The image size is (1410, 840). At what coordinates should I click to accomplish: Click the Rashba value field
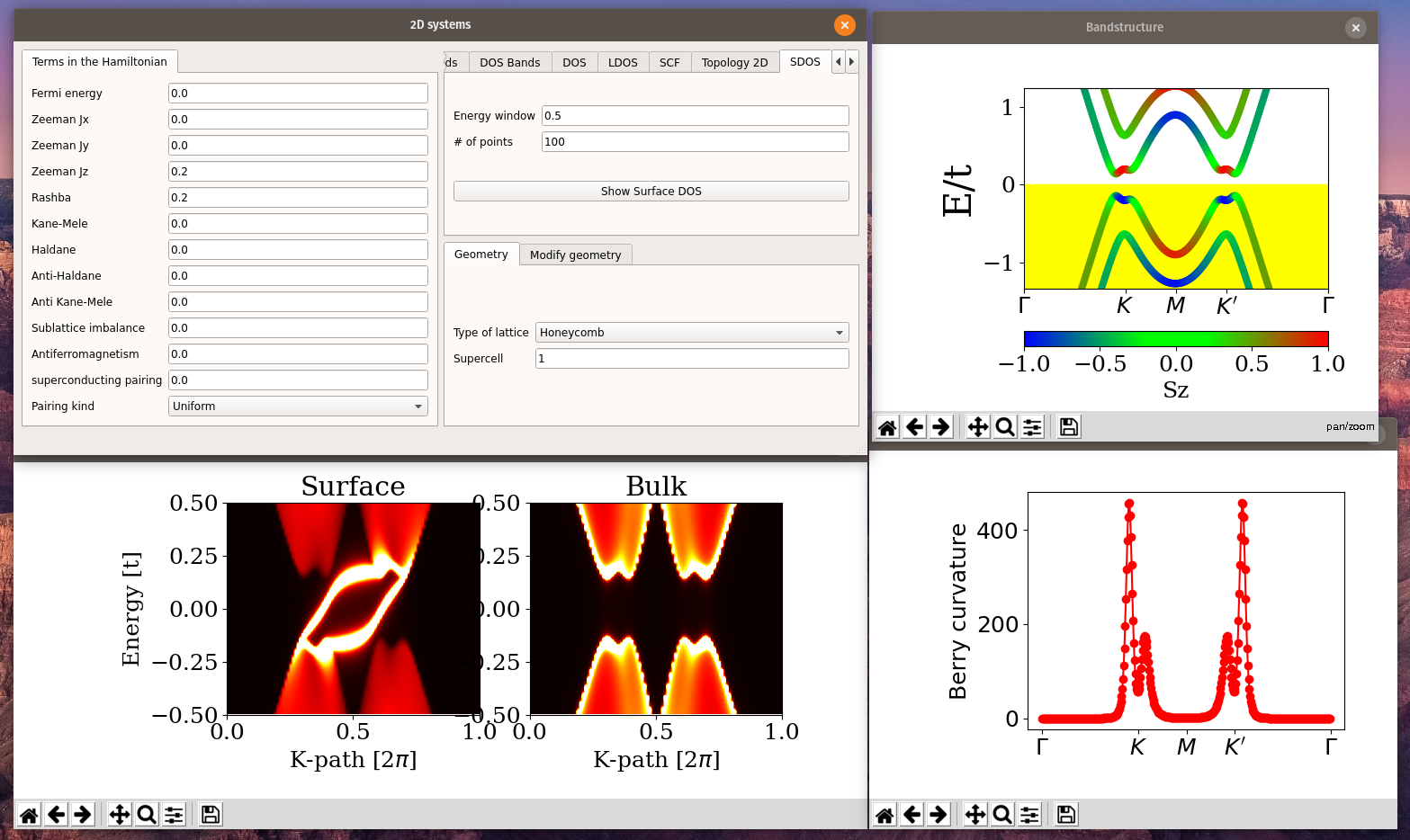click(x=298, y=198)
